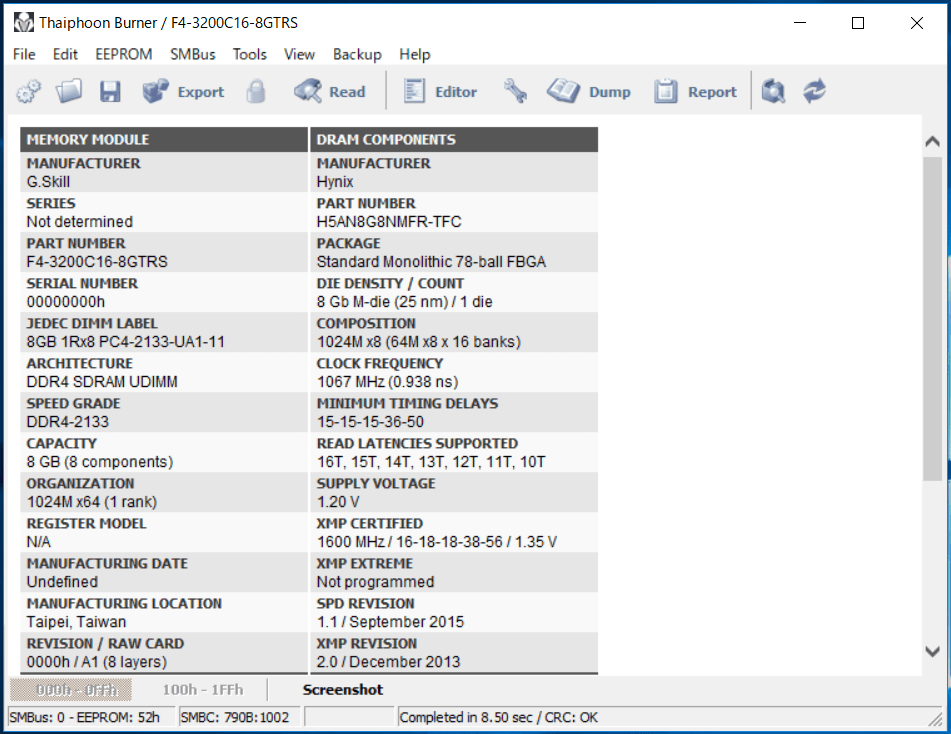Click the G.Skill manufacturer value

(49, 182)
